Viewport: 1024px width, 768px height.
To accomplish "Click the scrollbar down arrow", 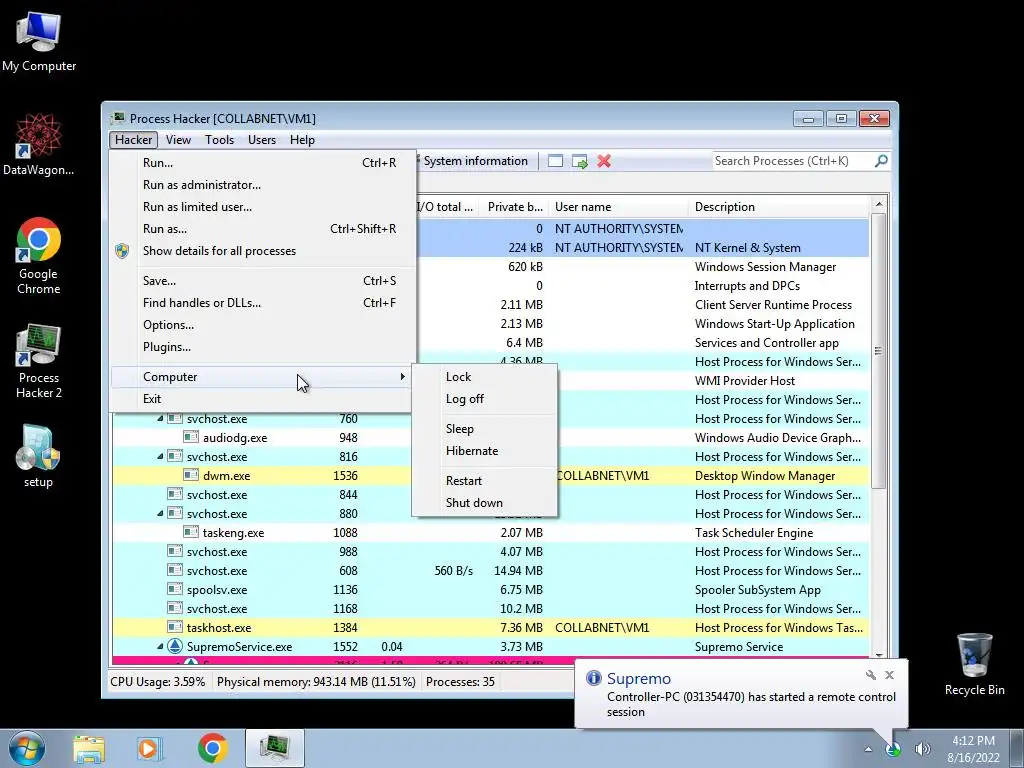I will click(x=878, y=654).
